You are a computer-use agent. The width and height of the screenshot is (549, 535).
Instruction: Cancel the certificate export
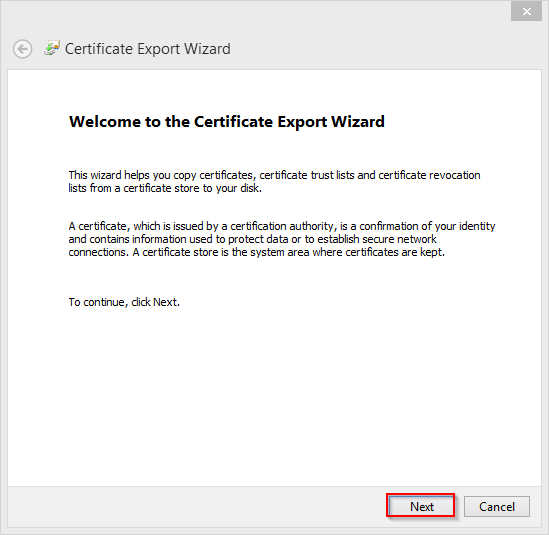pyautogui.click(x=497, y=506)
